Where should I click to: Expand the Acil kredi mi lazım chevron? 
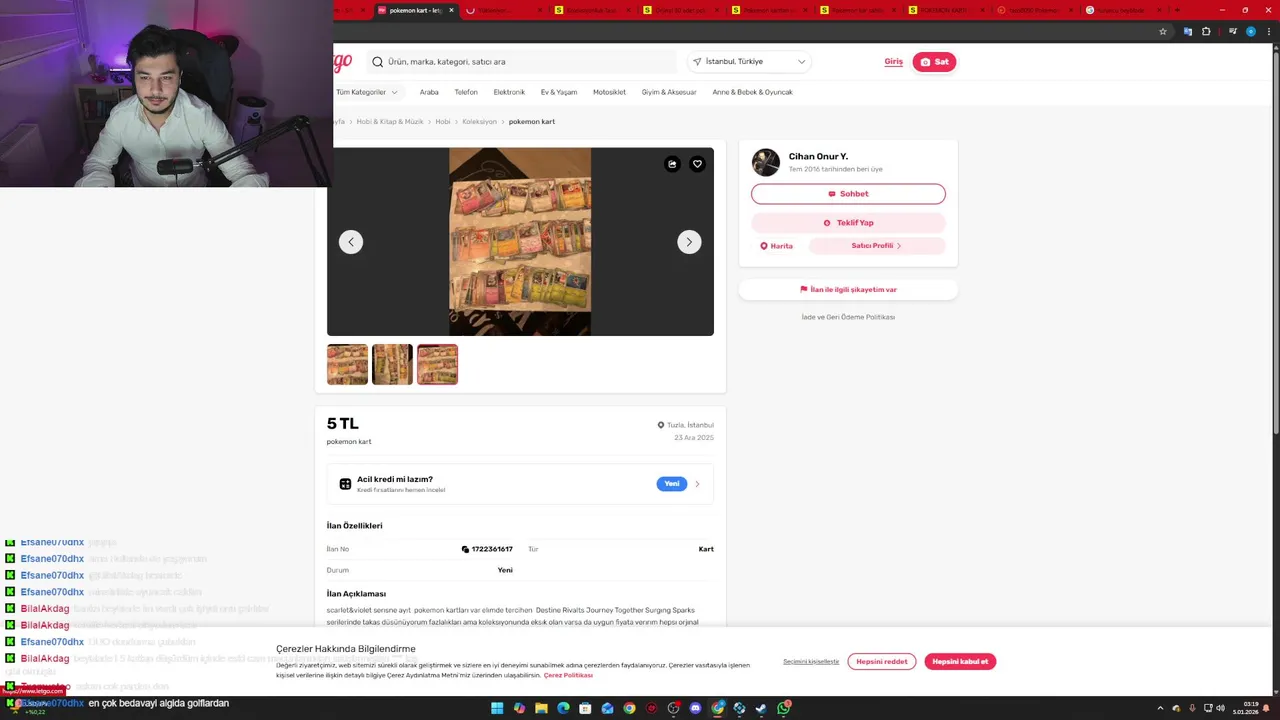(x=697, y=484)
